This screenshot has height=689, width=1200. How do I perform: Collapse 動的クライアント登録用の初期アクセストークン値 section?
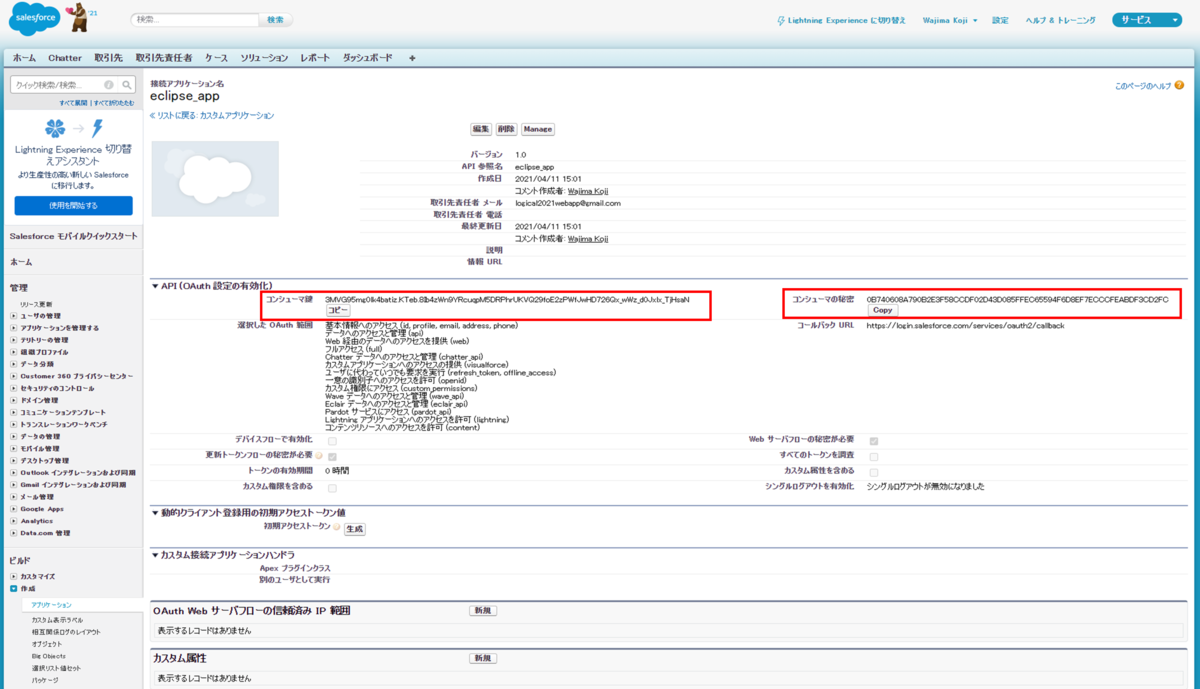click(x=155, y=513)
